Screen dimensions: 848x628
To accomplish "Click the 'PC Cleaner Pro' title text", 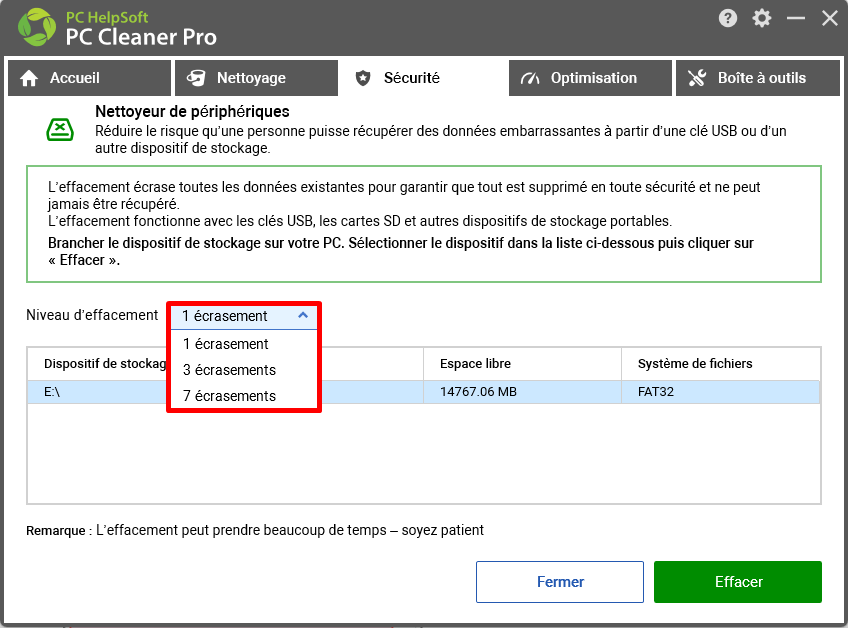I will 141,37.
